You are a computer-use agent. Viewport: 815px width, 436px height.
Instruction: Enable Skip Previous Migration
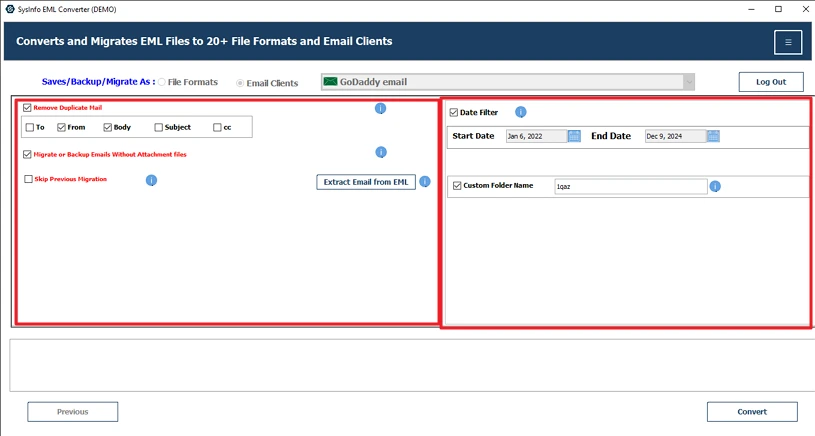[x=29, y=179]
